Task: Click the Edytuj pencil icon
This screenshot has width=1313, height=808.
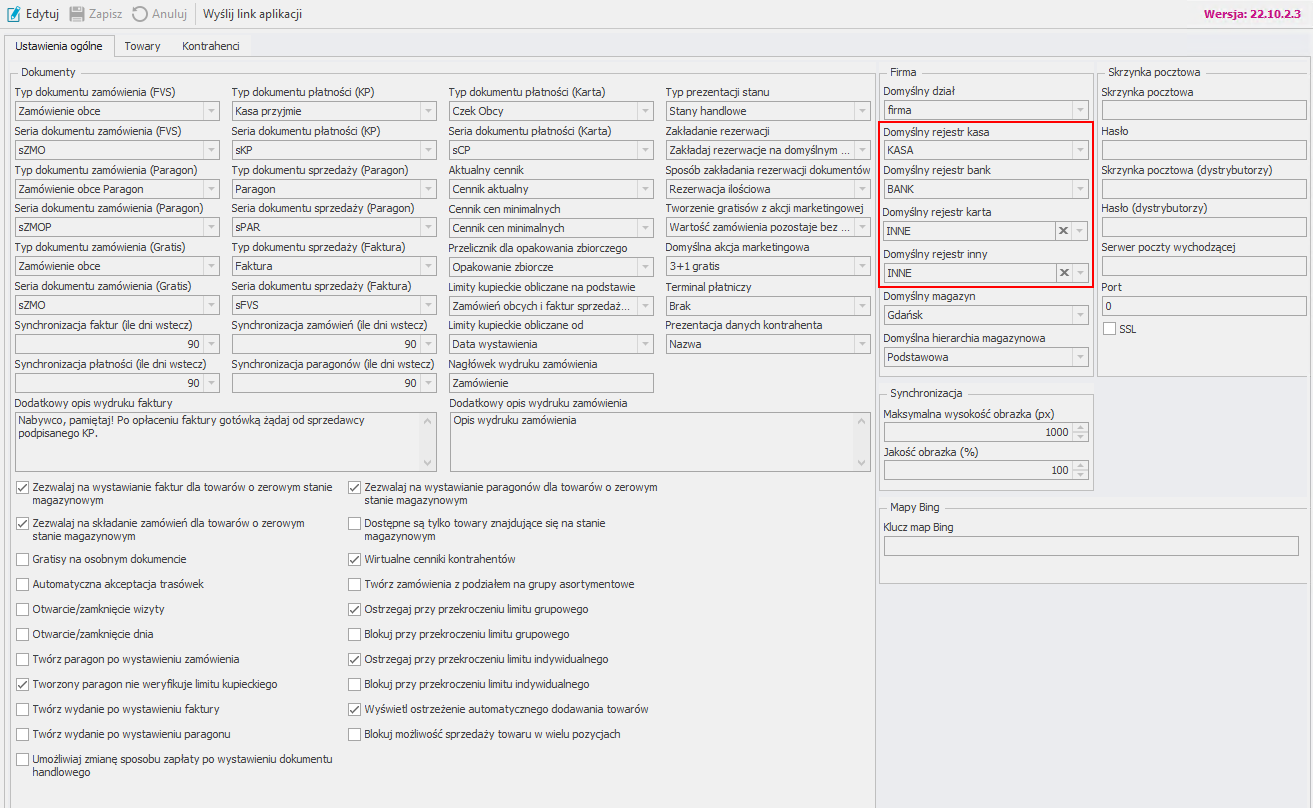Action: [x=14, y=14]
